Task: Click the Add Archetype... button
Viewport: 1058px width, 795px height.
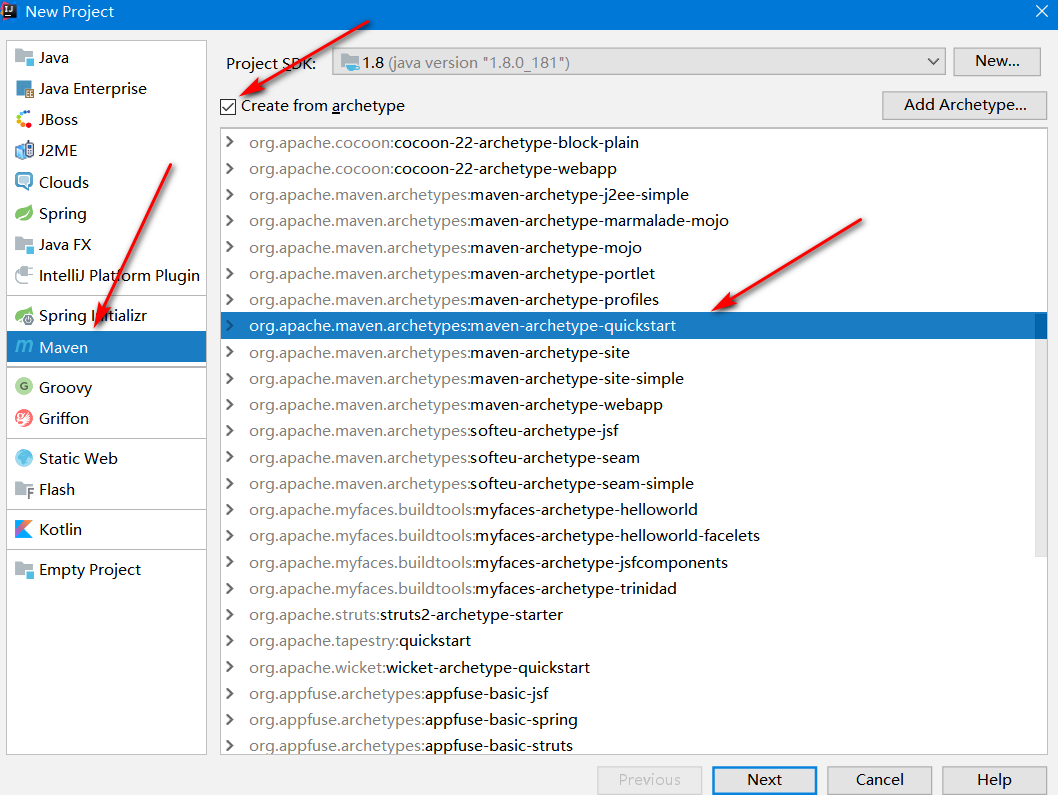Action: point(964,105)
